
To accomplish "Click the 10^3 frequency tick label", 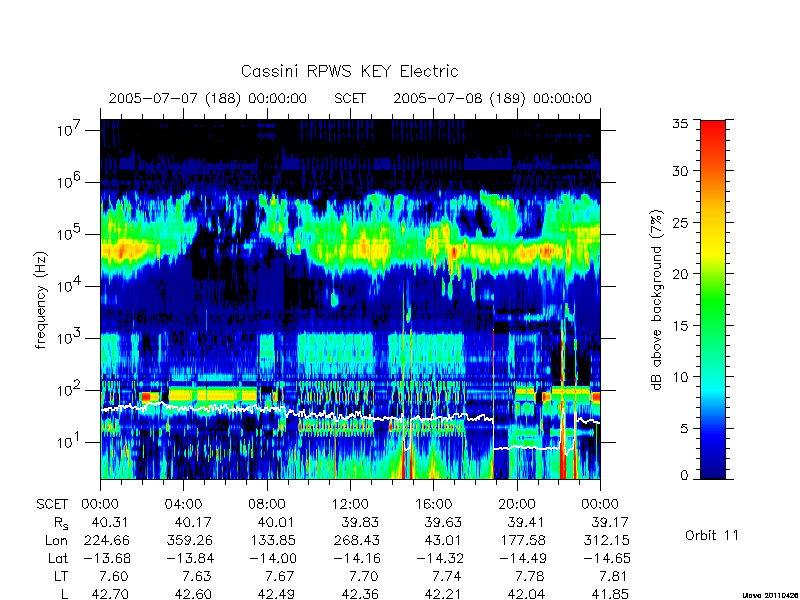I will [x=69, y=337].
